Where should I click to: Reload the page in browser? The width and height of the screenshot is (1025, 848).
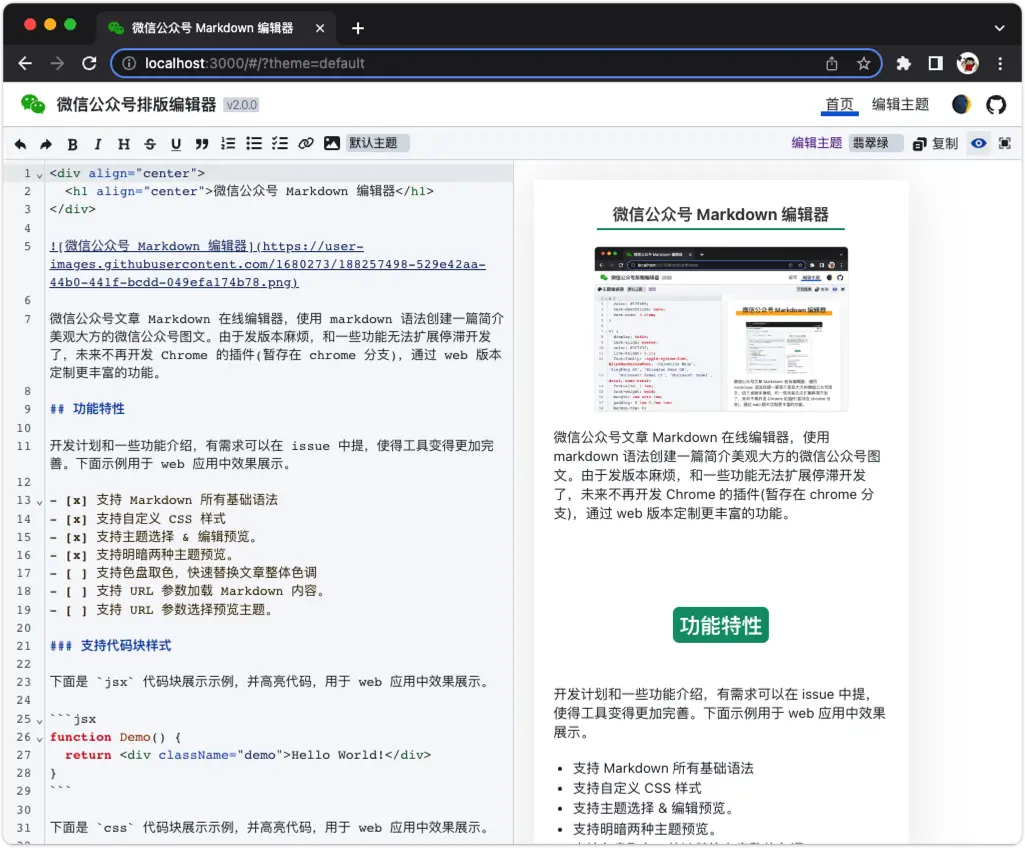[x=90, y=63]
